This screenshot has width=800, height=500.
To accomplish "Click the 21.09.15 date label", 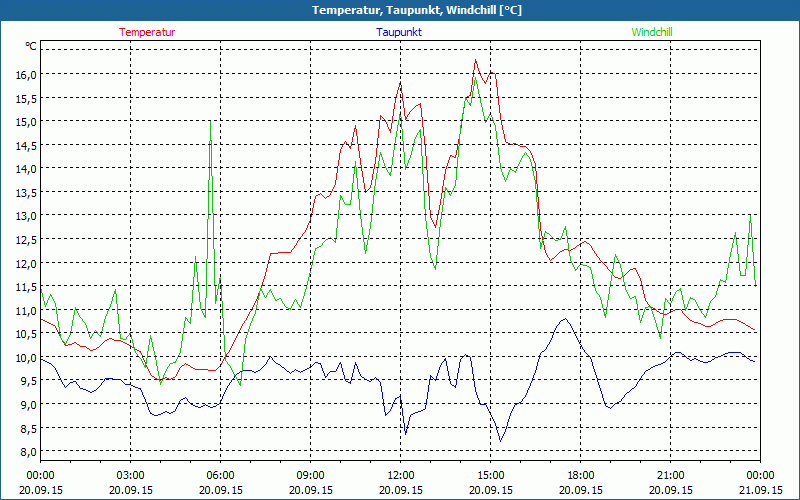I will coord(760,490).
